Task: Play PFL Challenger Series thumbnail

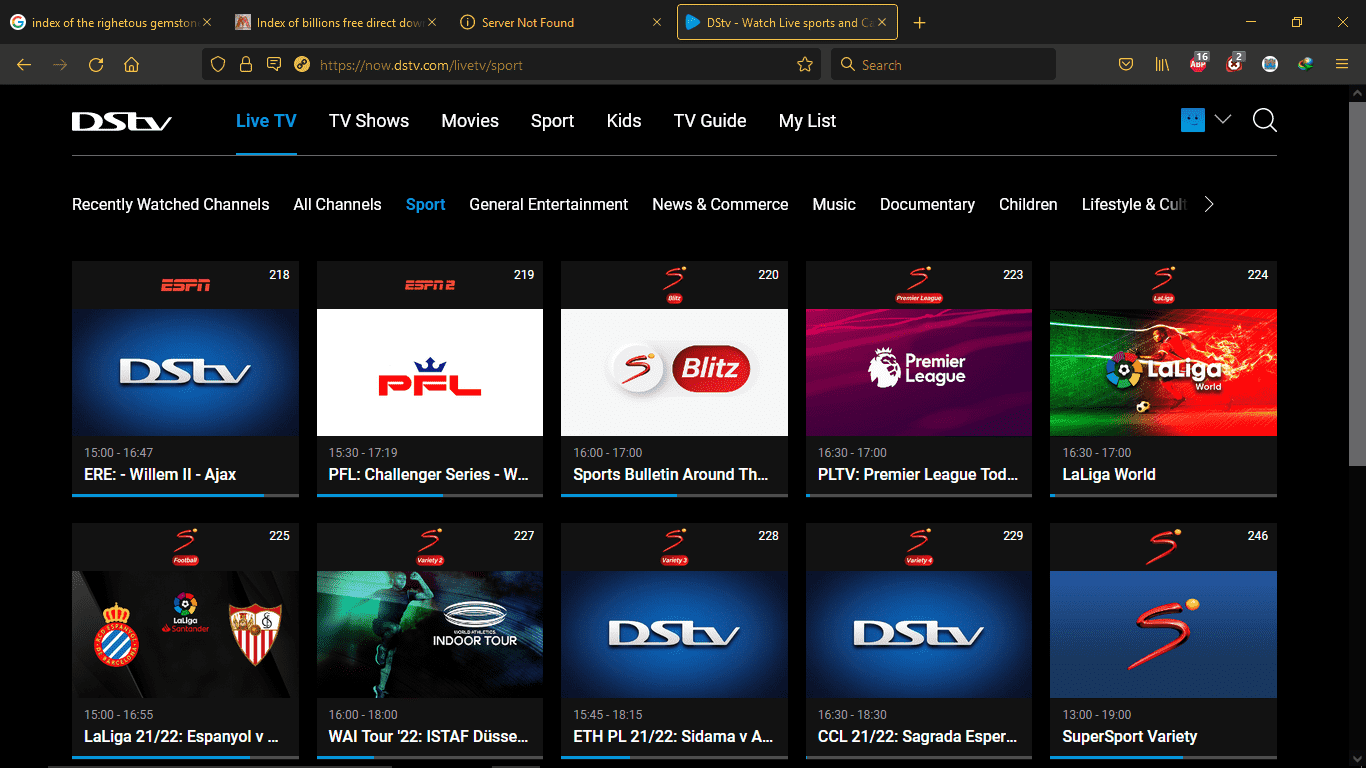Action: tap(430, 372)
